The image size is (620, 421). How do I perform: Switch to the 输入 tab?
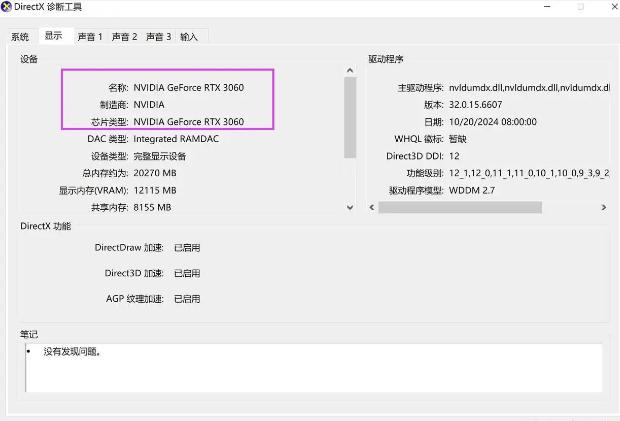189,37
